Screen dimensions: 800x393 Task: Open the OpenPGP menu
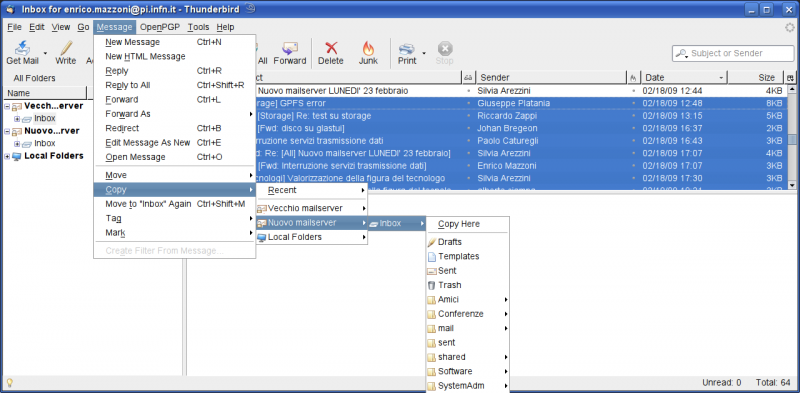click(x=160, y=27)
